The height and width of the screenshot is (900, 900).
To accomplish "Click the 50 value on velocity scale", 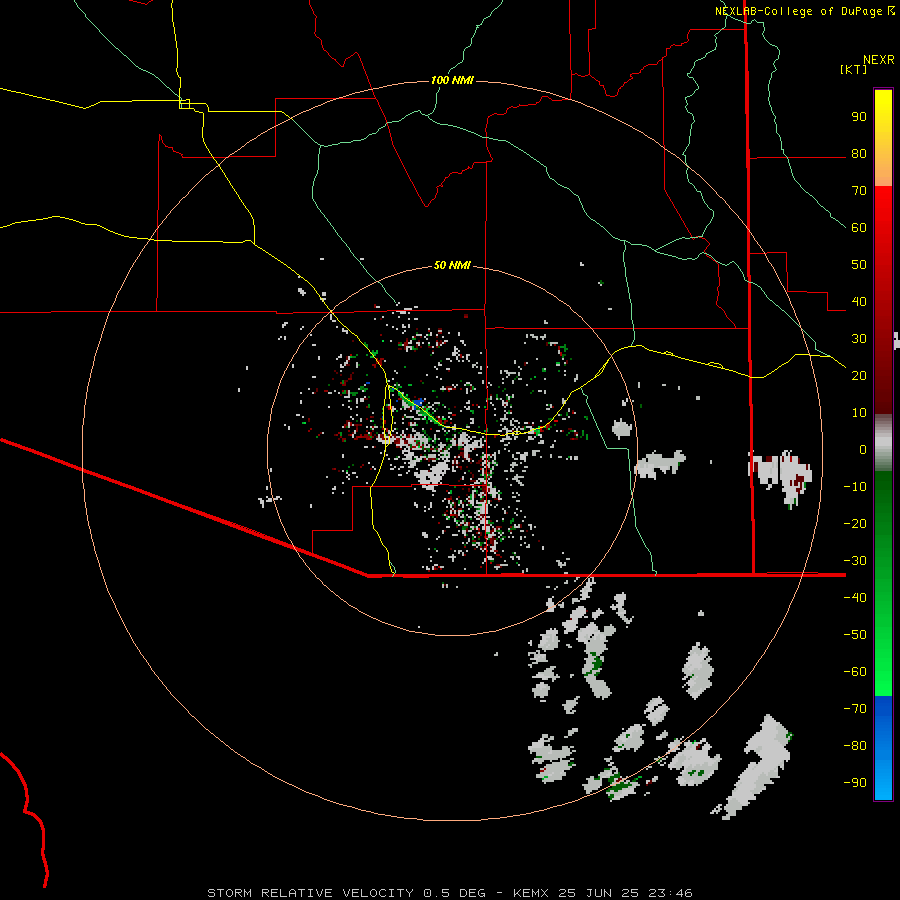I will [x=859, y=265].
